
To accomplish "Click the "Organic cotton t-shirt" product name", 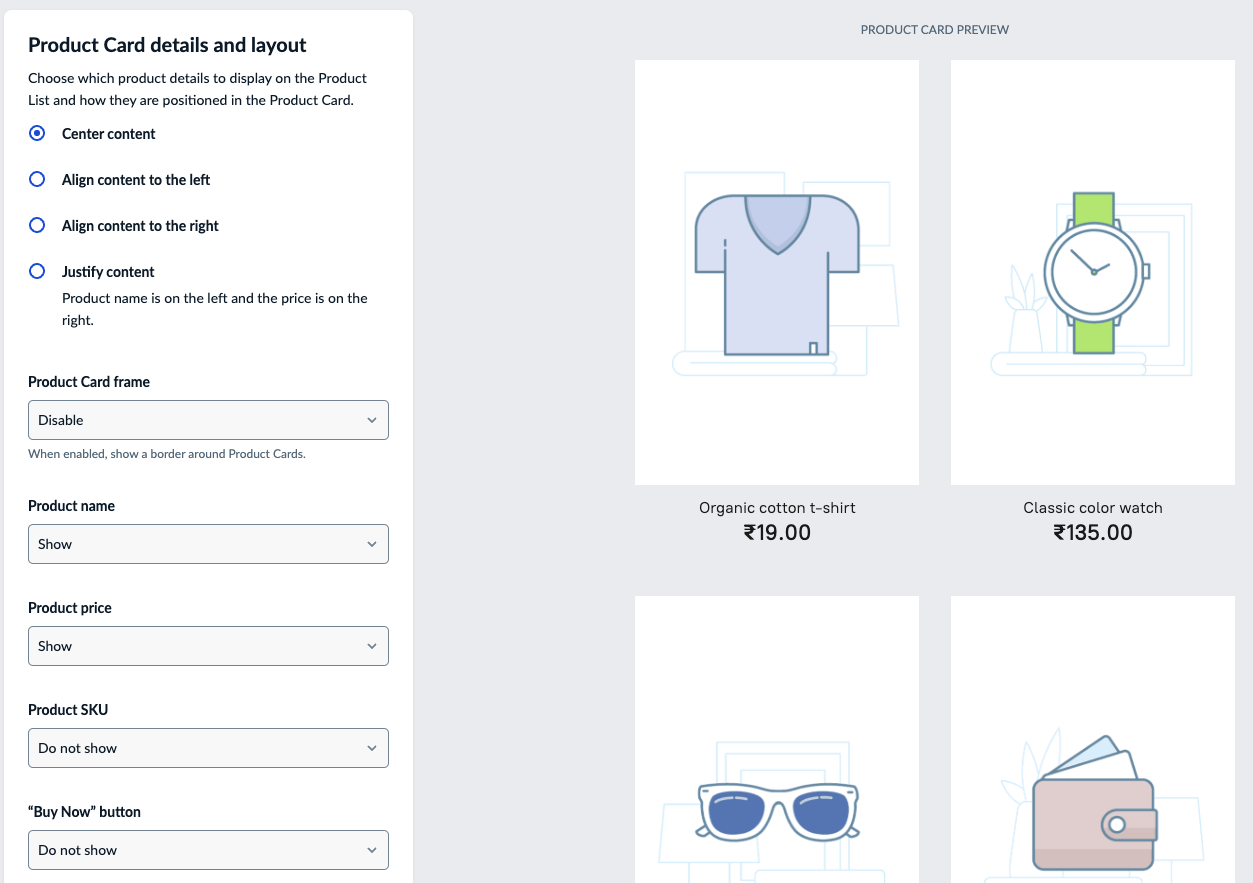I will (x=777, y=508).
